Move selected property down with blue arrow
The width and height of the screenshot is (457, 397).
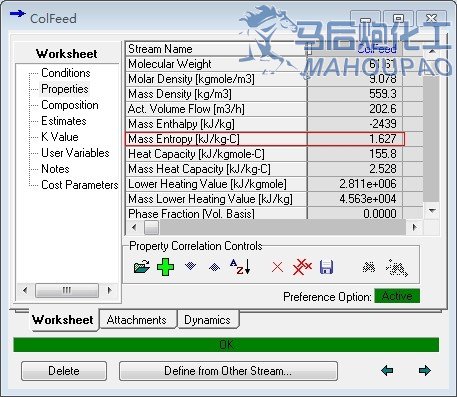pos(190,266)
